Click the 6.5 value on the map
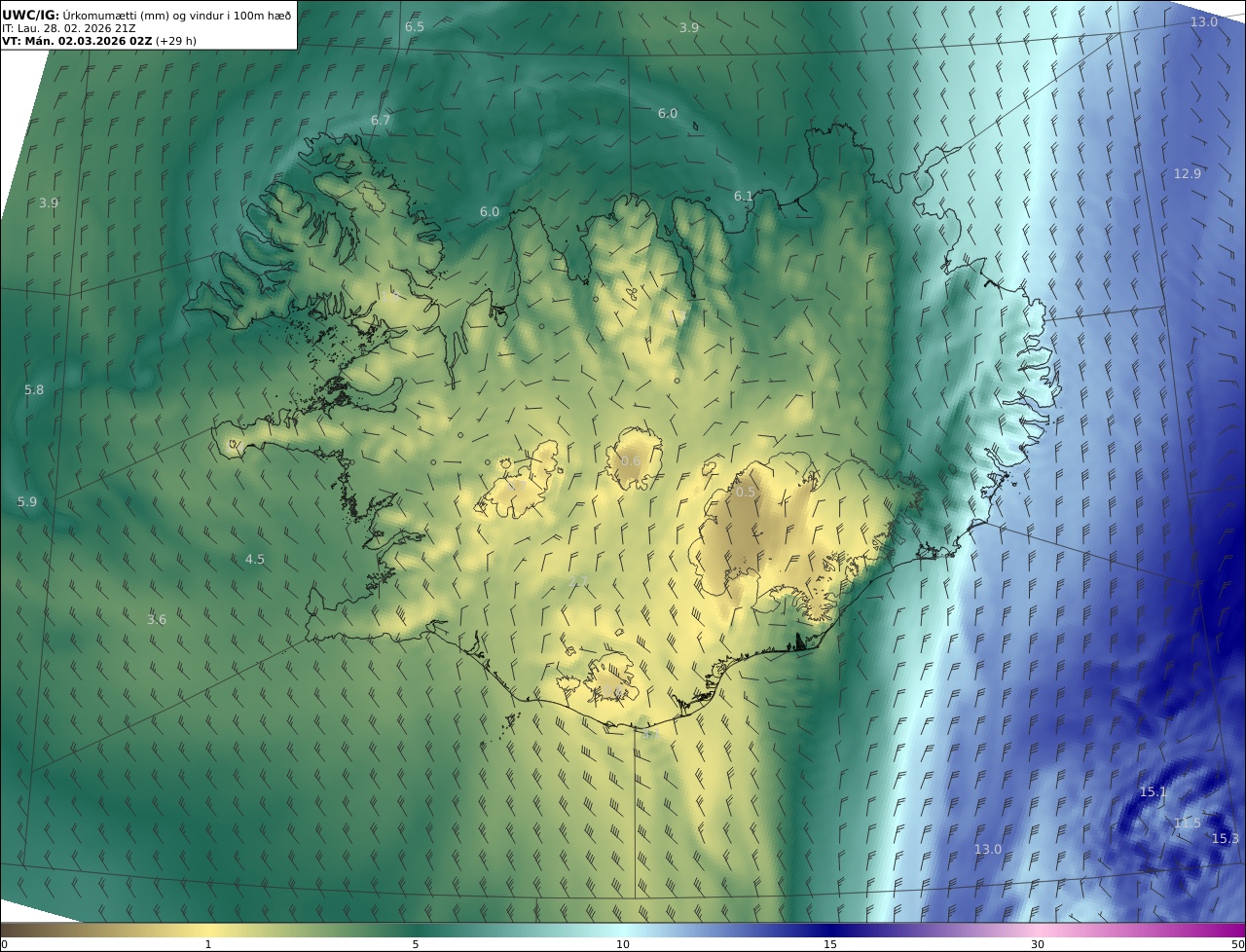 point(415,26)
